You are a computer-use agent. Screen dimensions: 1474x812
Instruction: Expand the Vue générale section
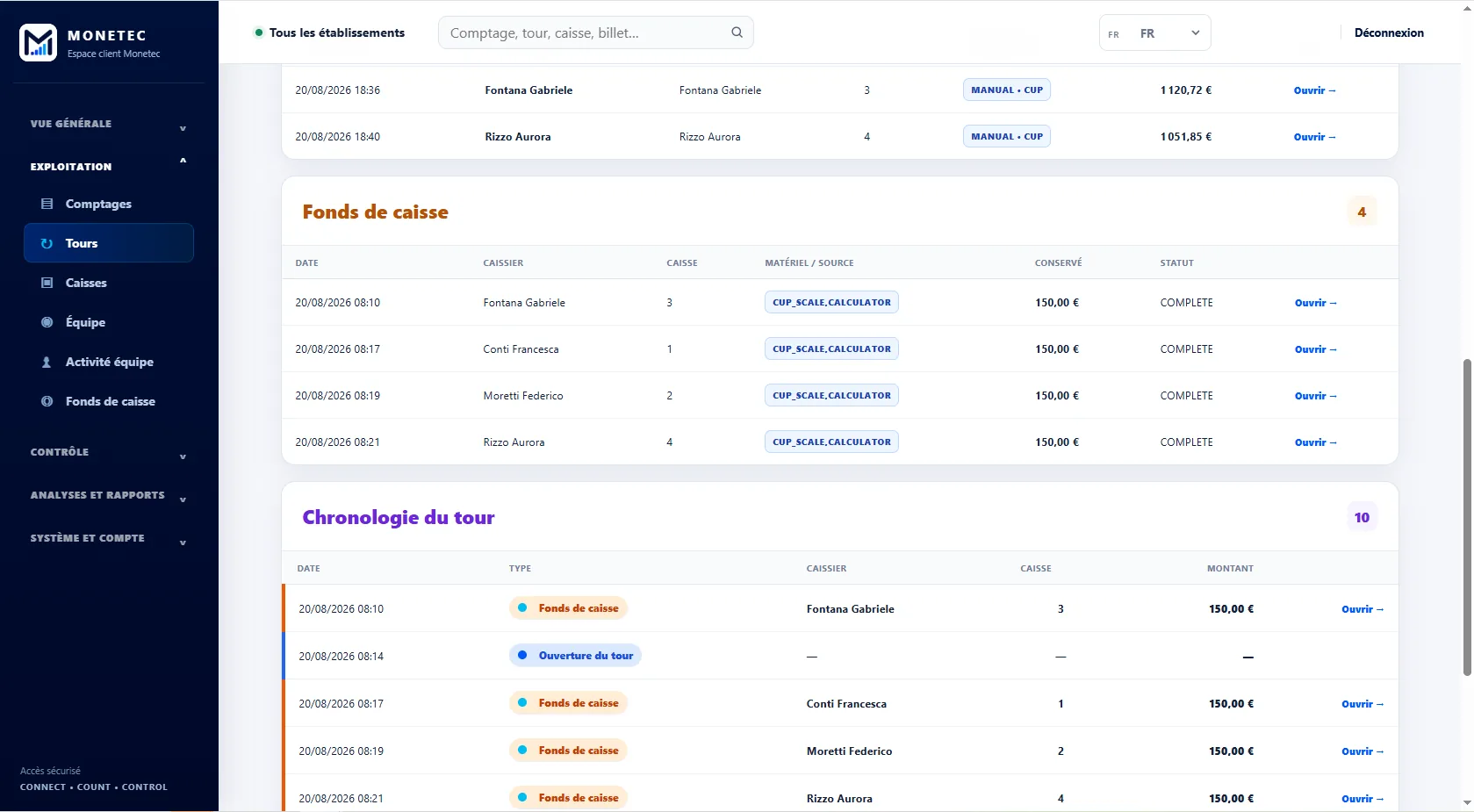pyautogui.click(x=109, y=124)
